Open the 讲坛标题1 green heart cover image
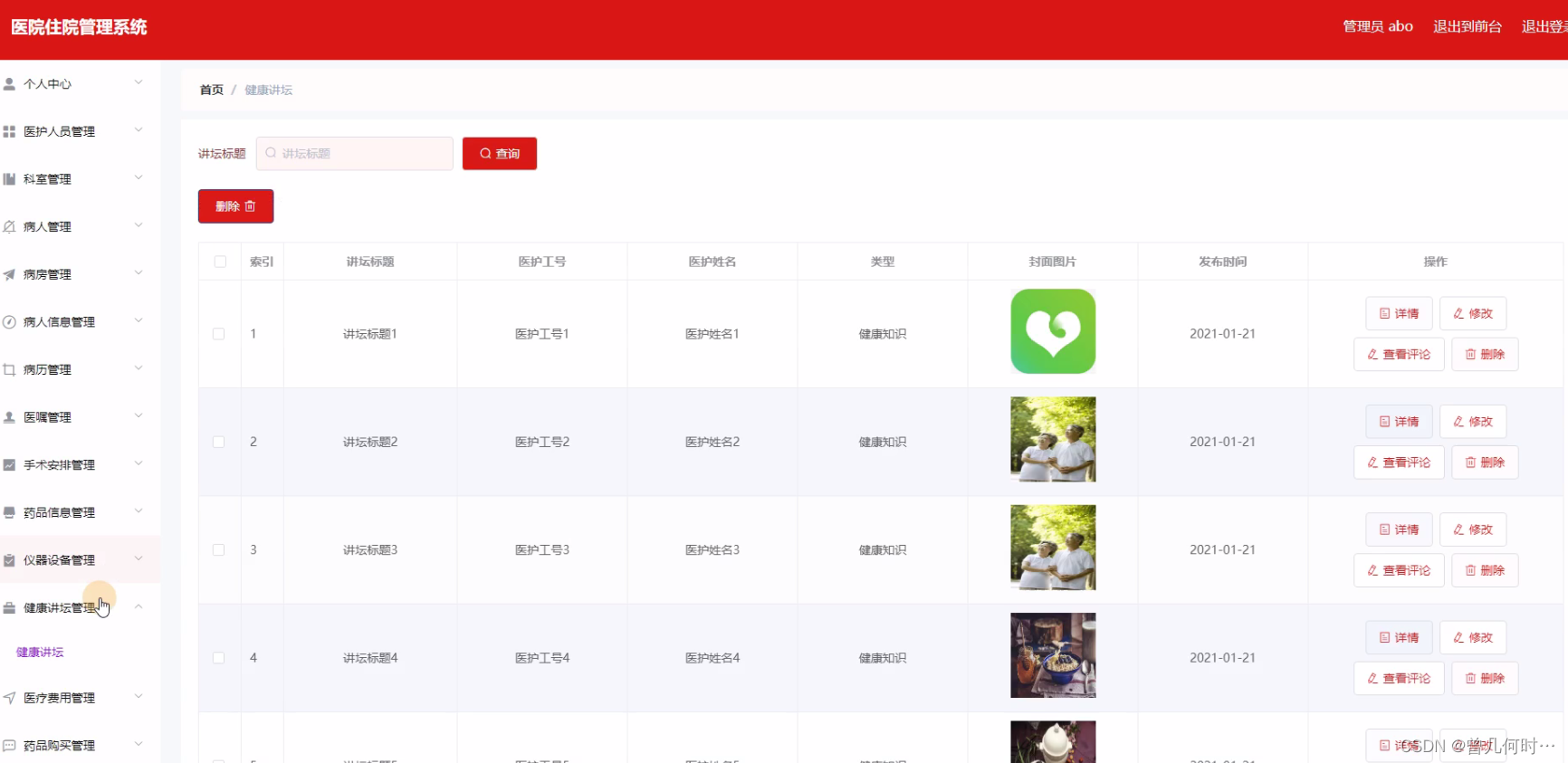 1053,331
